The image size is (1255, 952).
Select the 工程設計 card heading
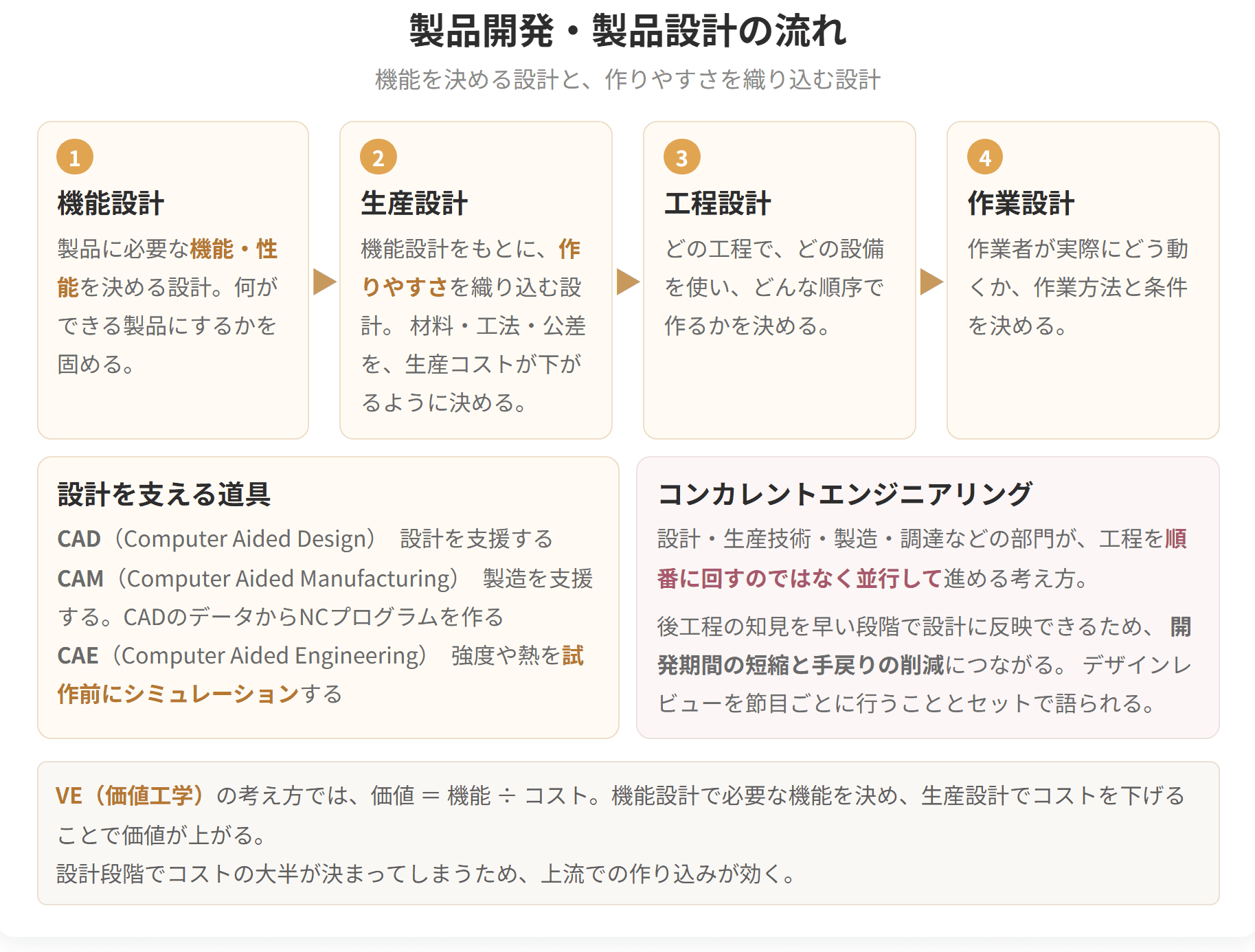718,203
